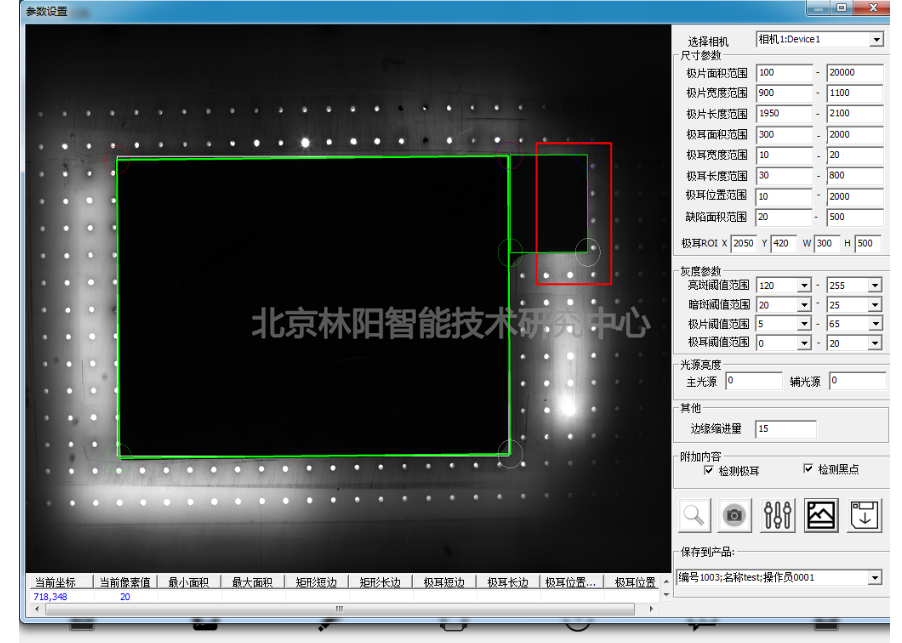Click the 最大面积 column header
The width and height of the screenshot is (902, 643).
pos(252,582)
